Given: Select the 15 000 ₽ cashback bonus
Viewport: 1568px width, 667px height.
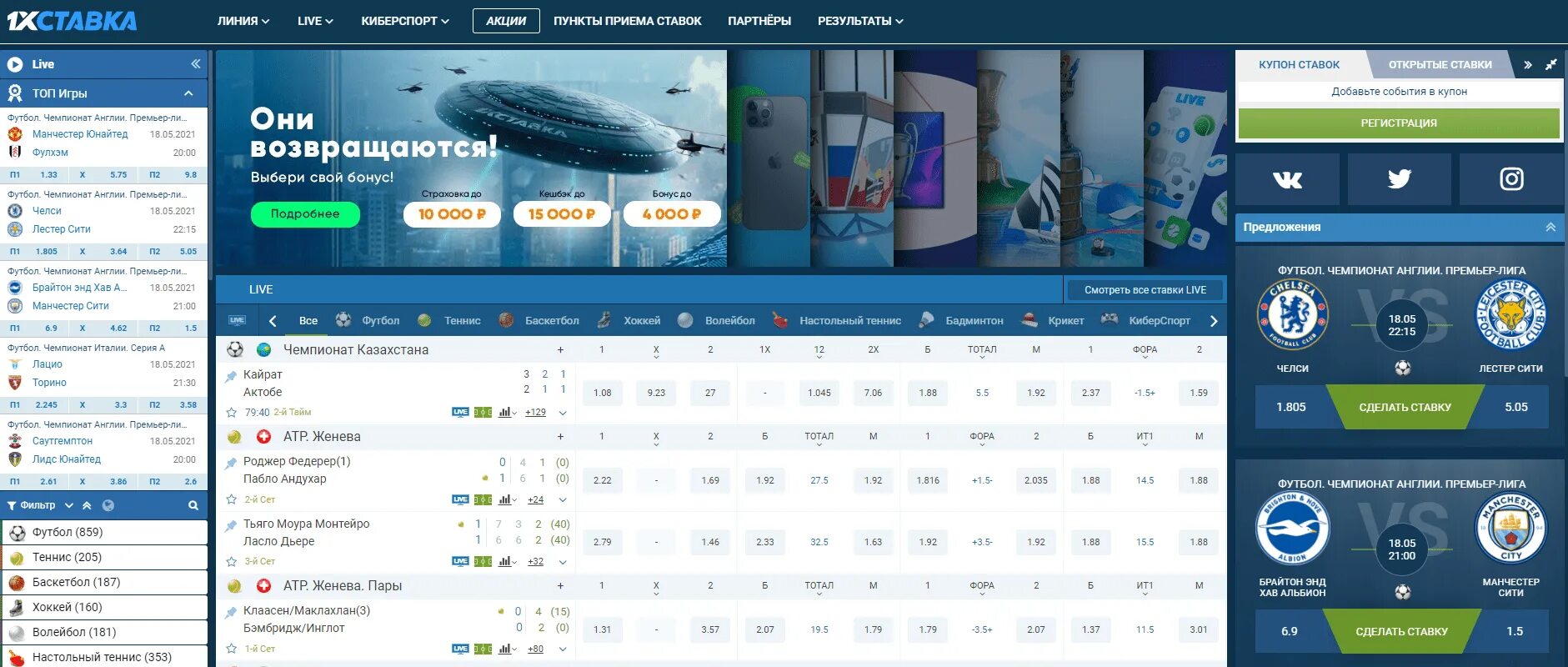Looking at the screenshot, I should point(562,214).
